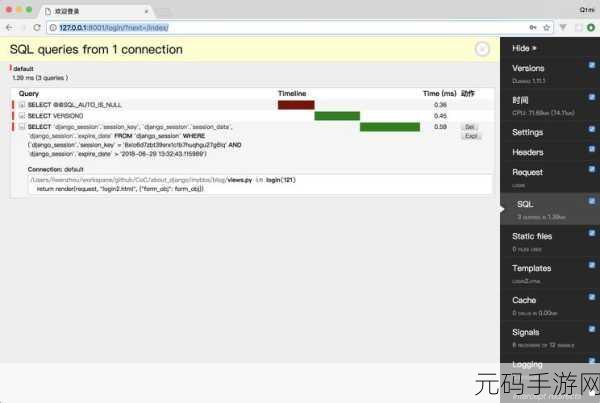Go back using browser back arrow
The width and height of the screenshot is (600, 403).
pos(10,28)
